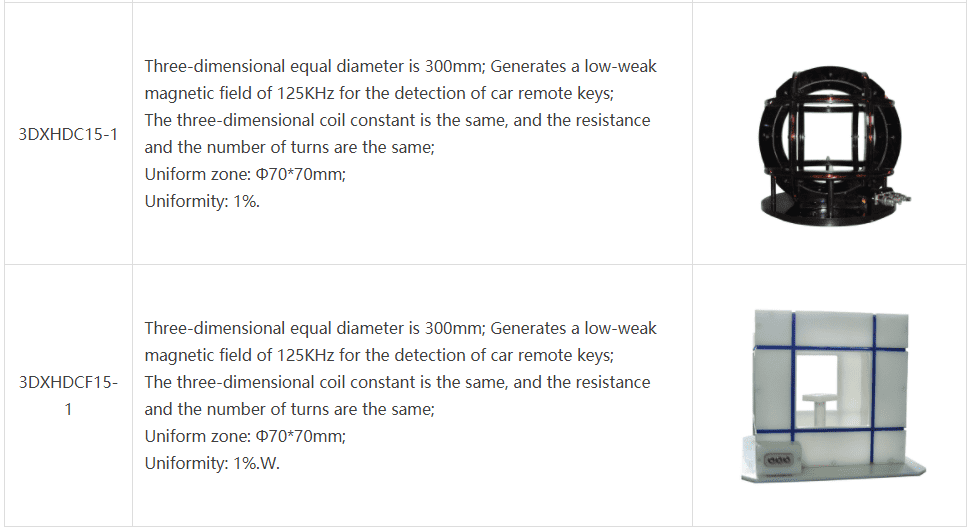Click the second row's "number of turns" line
Image resolution: width=971 pixels, height=532 pixels.
pos(290,409)
